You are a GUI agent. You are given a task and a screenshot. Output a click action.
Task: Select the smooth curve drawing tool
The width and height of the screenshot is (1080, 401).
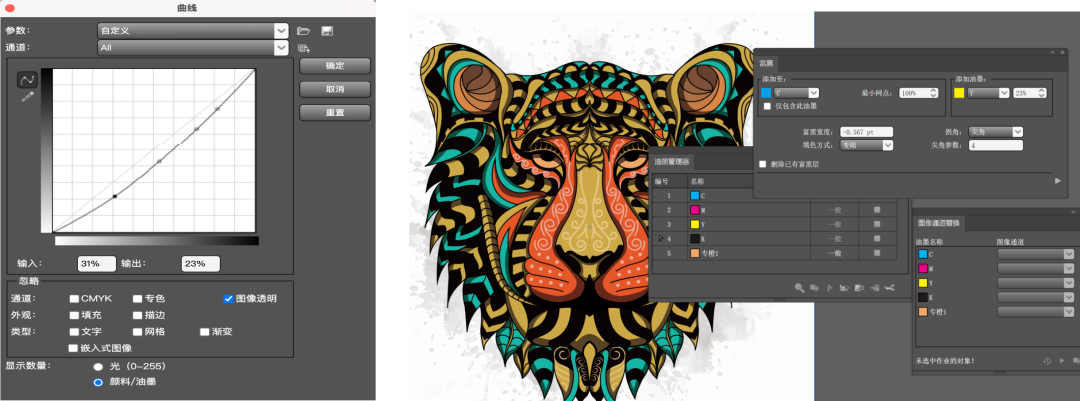click(28, 80)
